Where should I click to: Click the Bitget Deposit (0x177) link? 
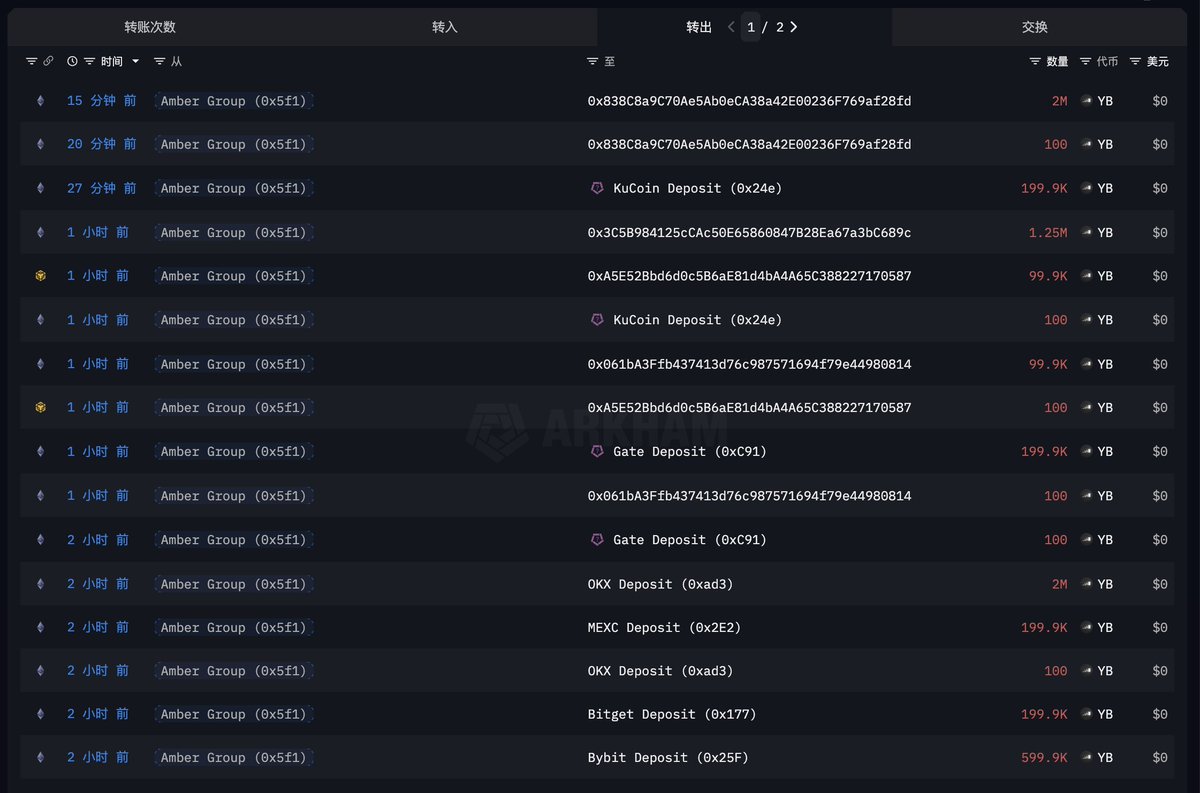click(672, 715)
